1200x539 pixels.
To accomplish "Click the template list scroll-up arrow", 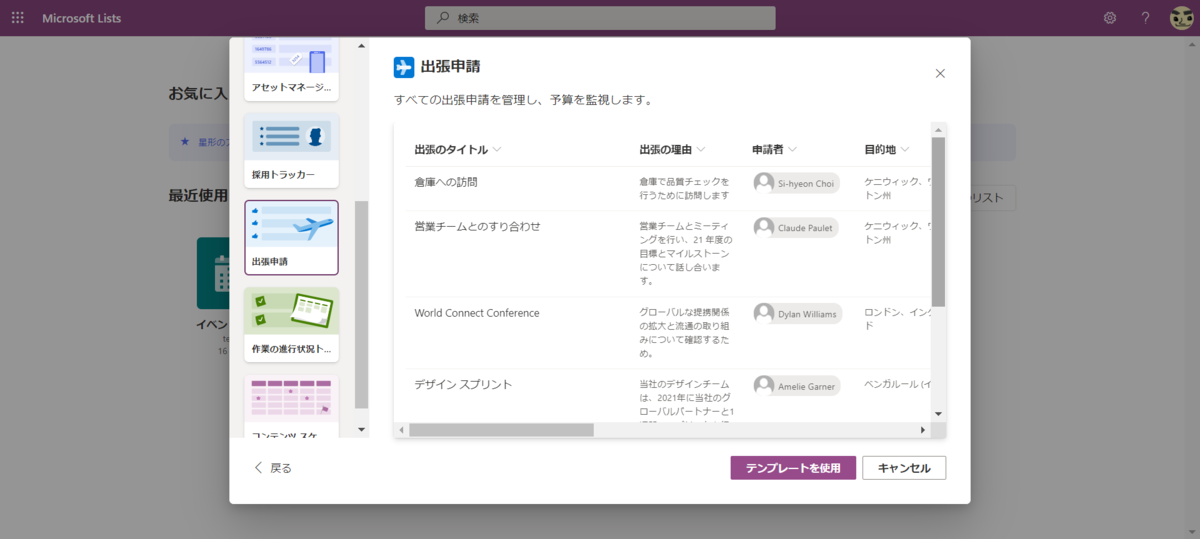I will 362,46.
